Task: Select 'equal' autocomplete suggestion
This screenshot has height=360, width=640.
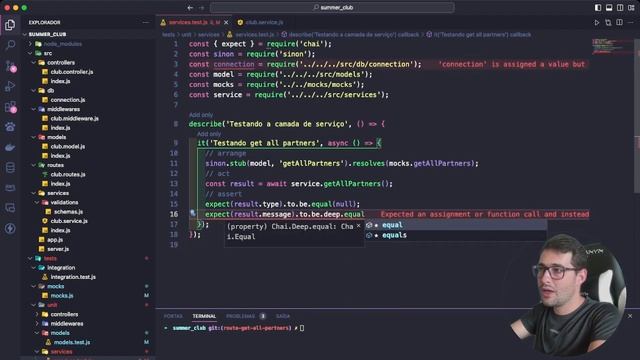Action: (x=456, y=225)
